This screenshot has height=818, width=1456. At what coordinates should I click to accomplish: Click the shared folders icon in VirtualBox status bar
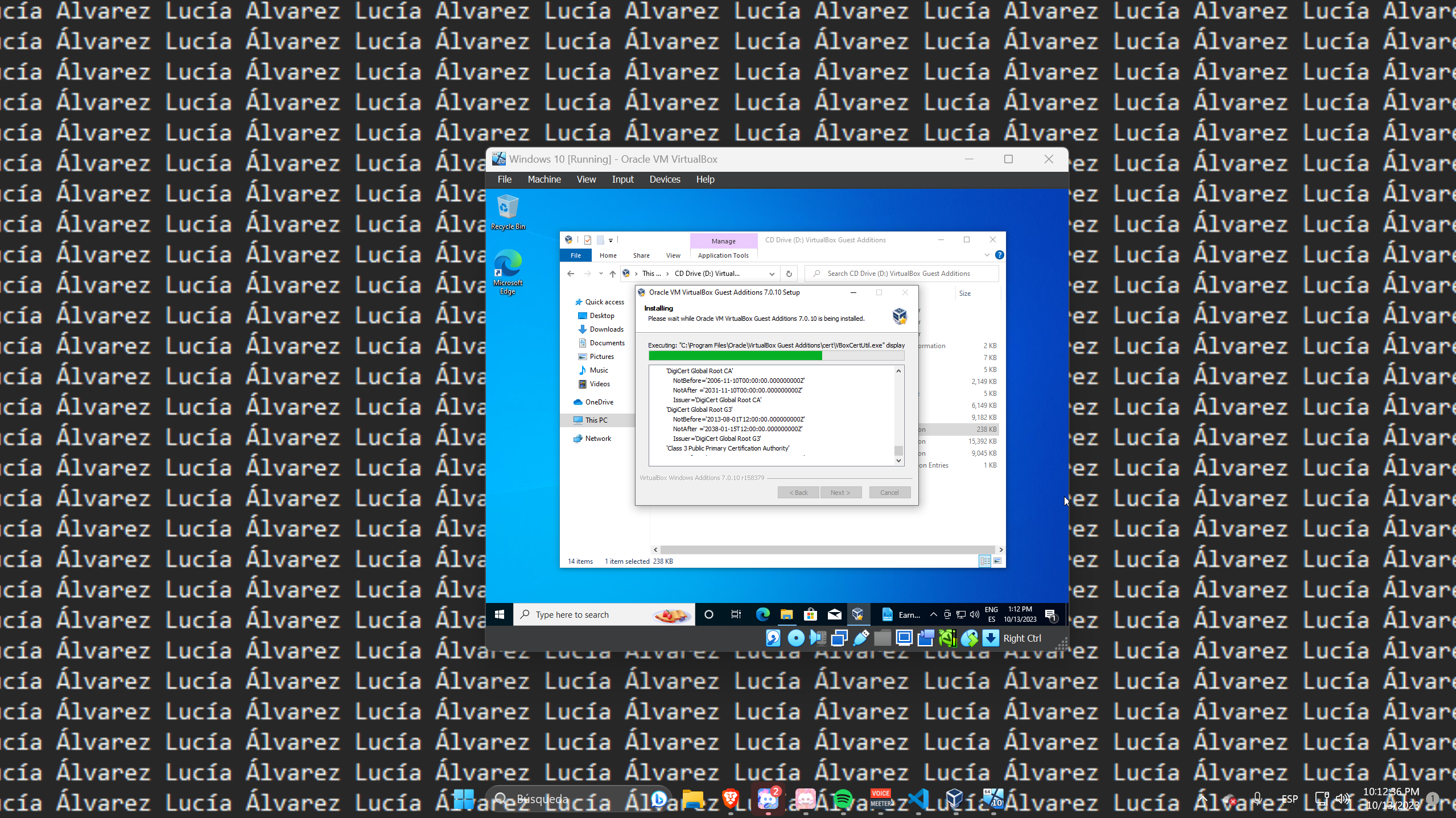pos(882,638)
